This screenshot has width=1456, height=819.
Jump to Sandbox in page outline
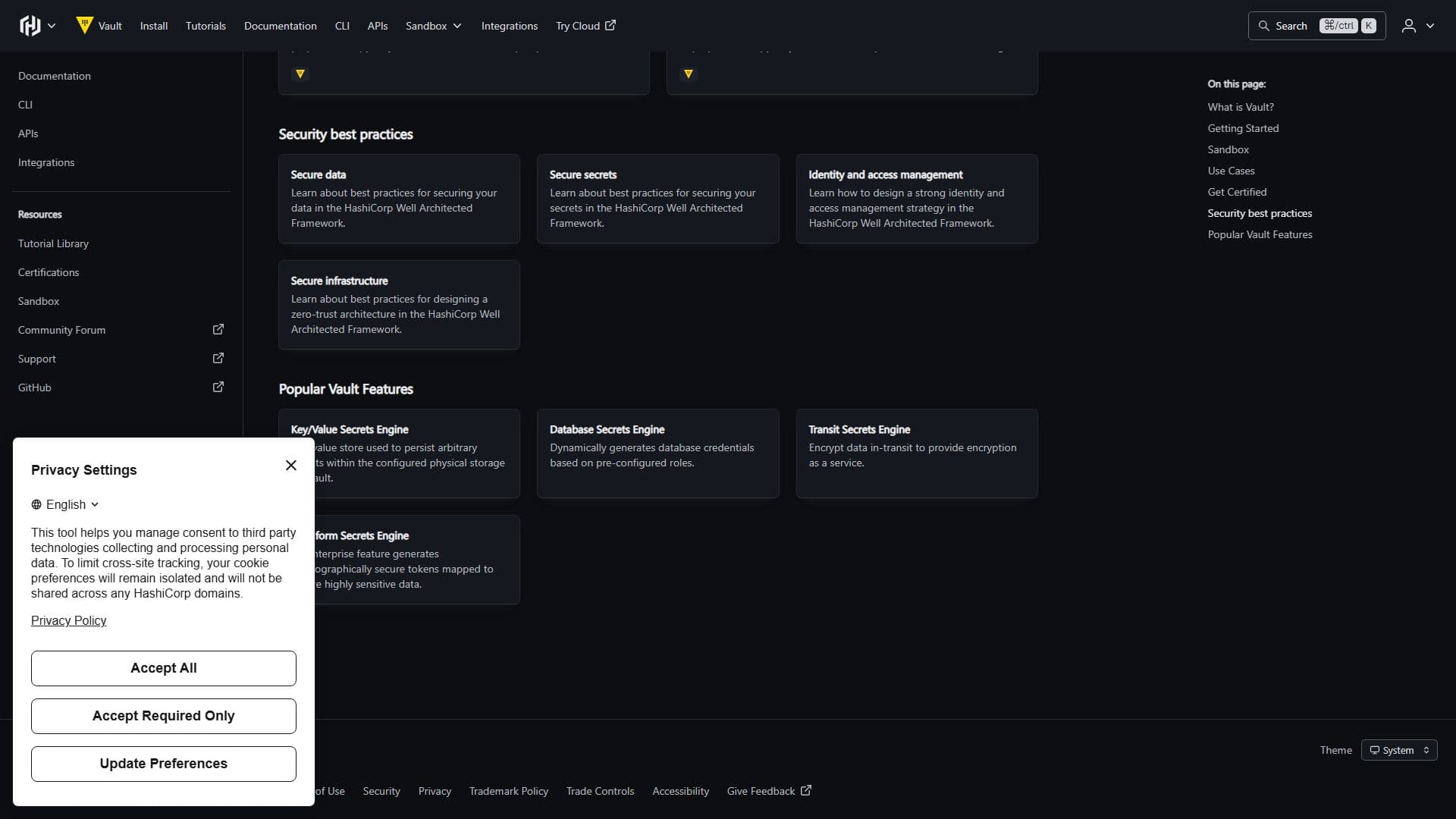click(1228, 149)
